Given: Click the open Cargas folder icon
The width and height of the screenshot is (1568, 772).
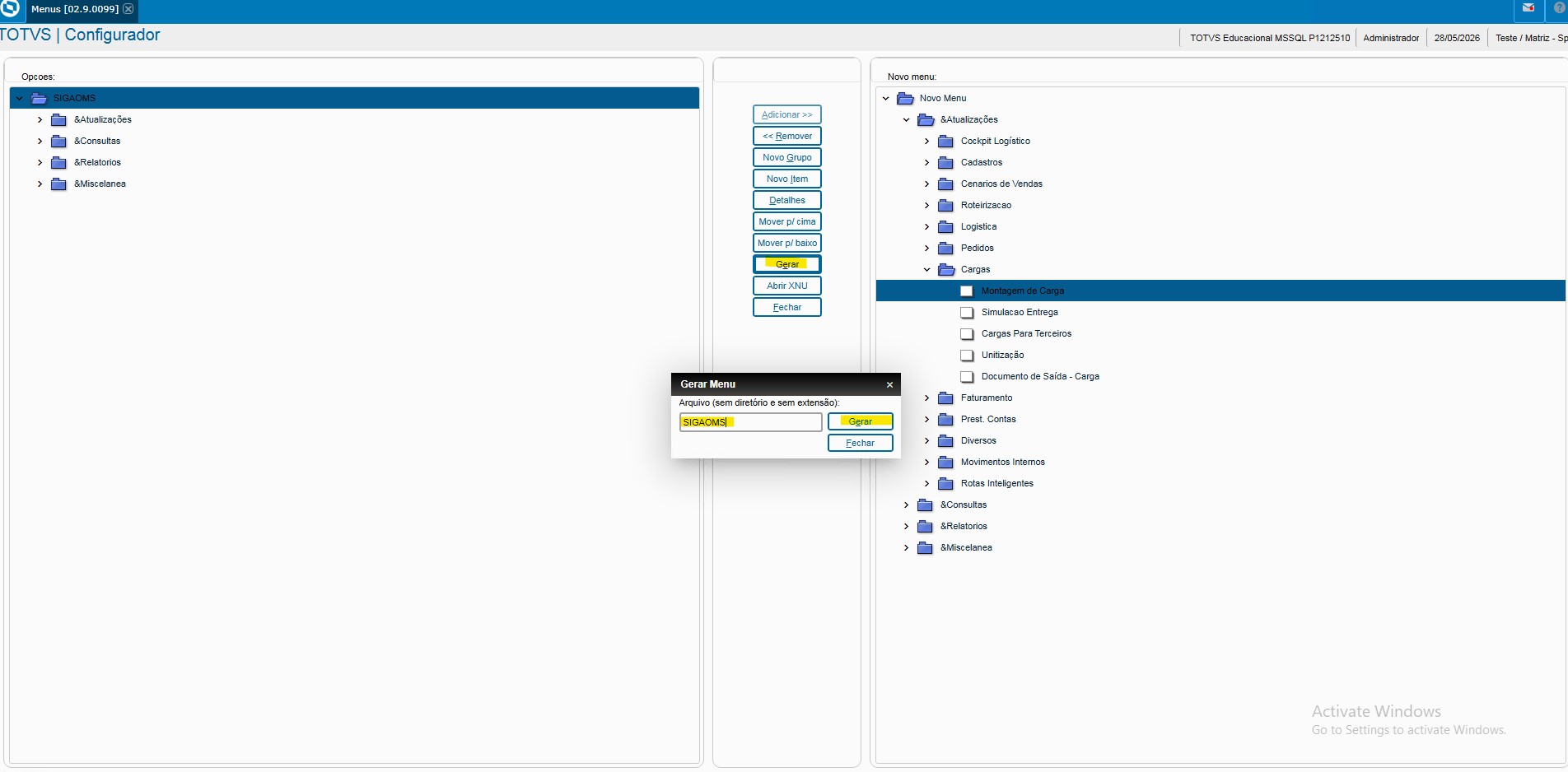Looking at the screenshot, I should [947, 269].
